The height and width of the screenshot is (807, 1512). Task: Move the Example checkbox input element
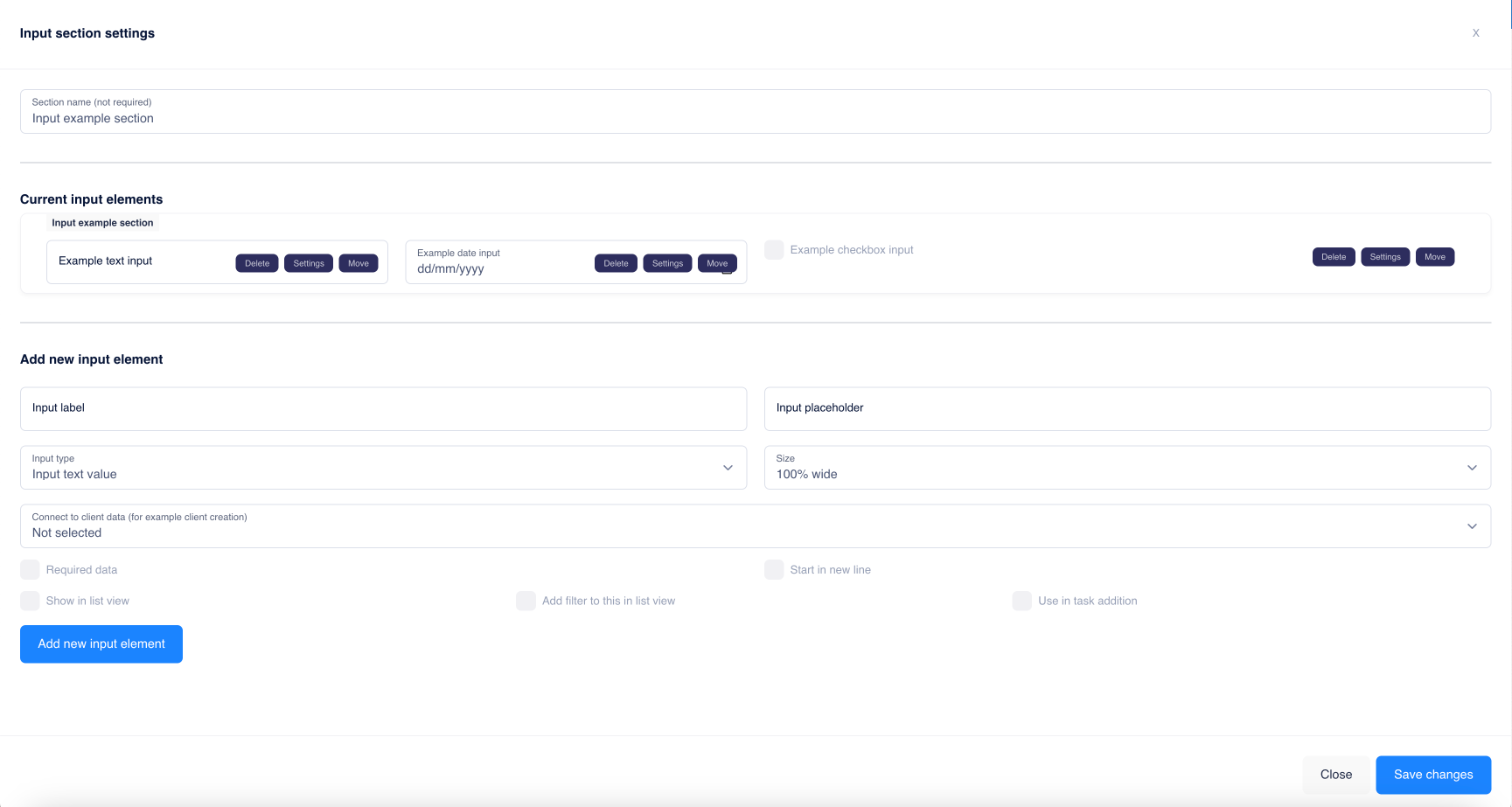(1434, 257)
